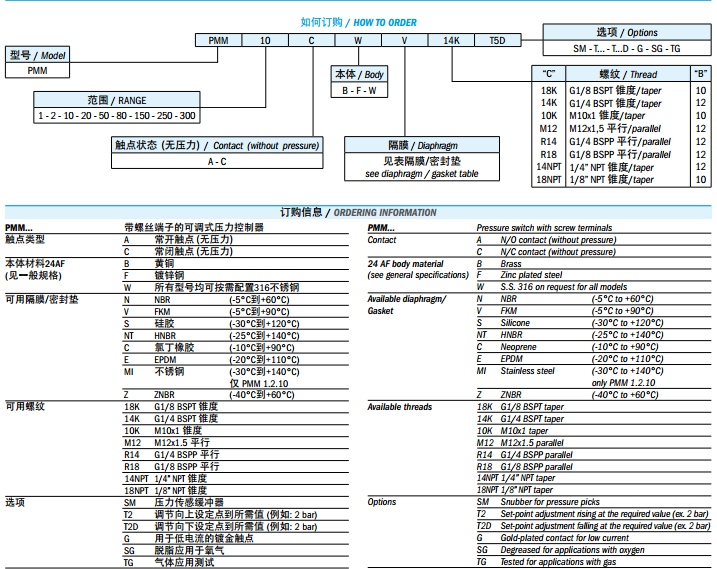
Task: Click the Contact (without pressure) header box
Action: [217, 145]
